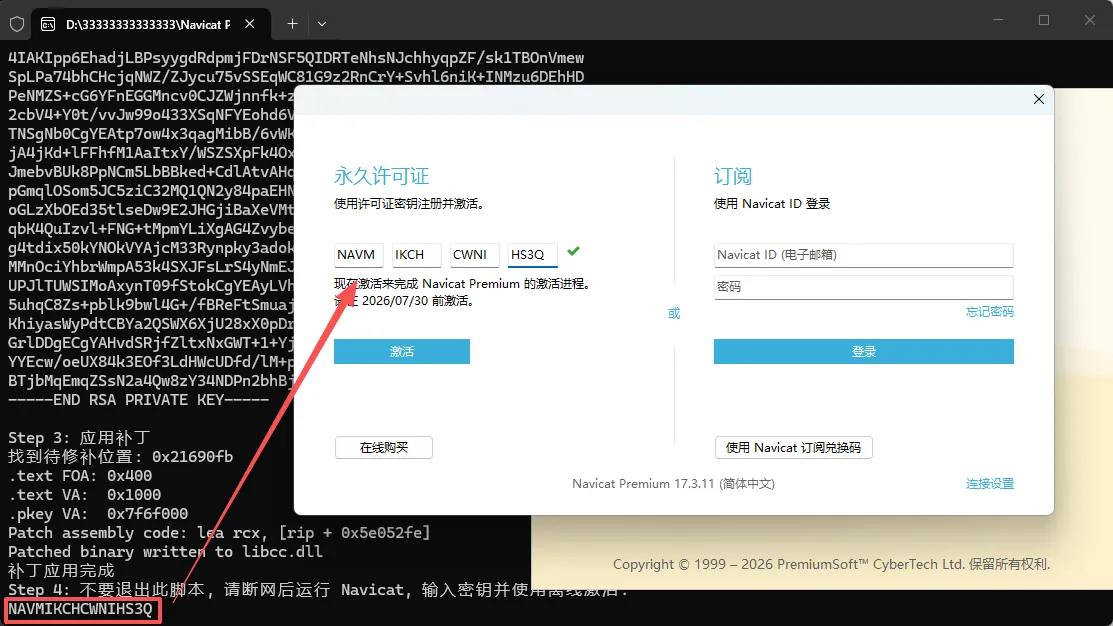Click 使用许可证密钥注册并激活 description text
This screenshot has height=626, width=1113.
click(409, 204)
